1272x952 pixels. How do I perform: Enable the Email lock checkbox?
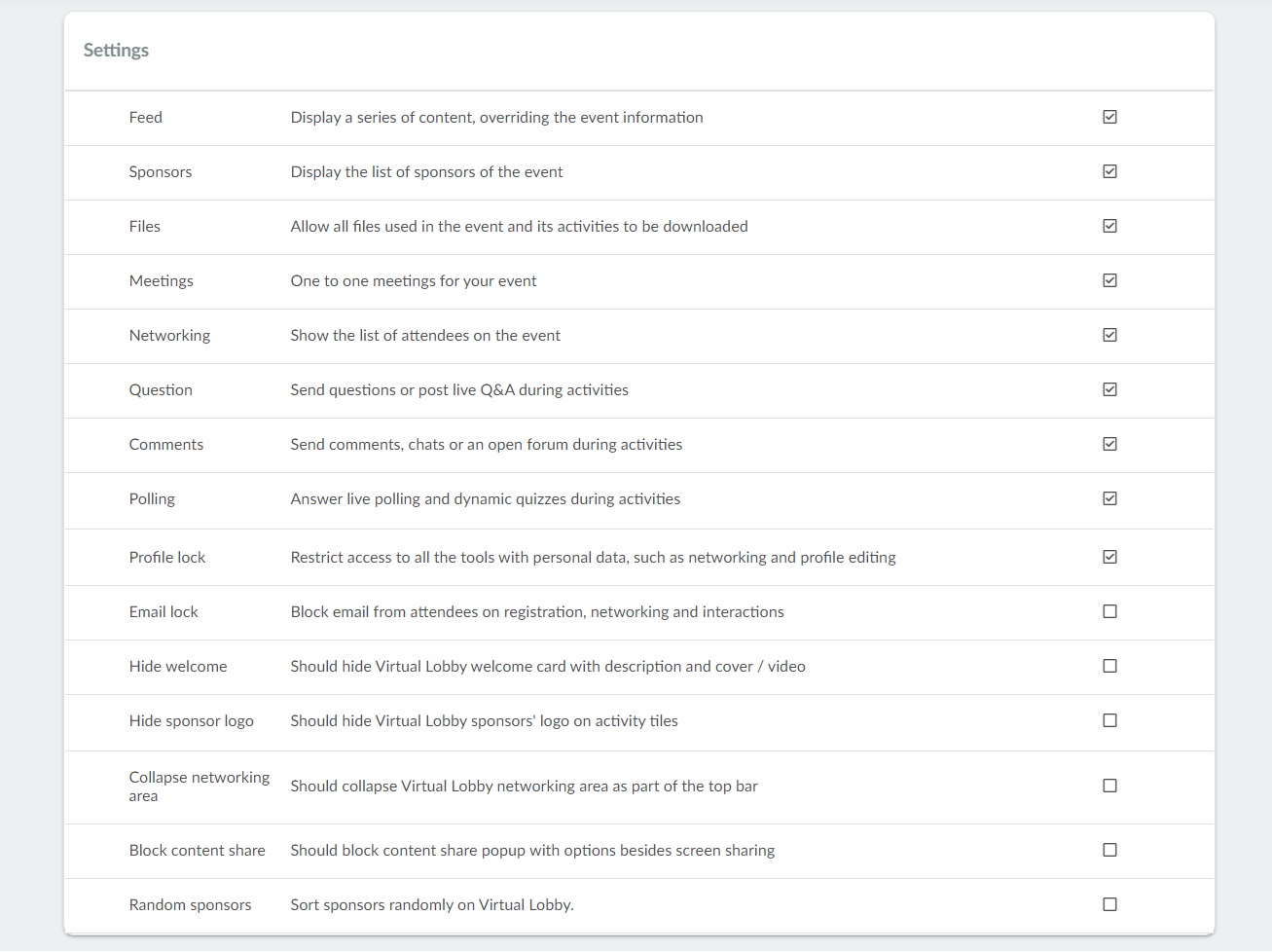[1109, 611]
